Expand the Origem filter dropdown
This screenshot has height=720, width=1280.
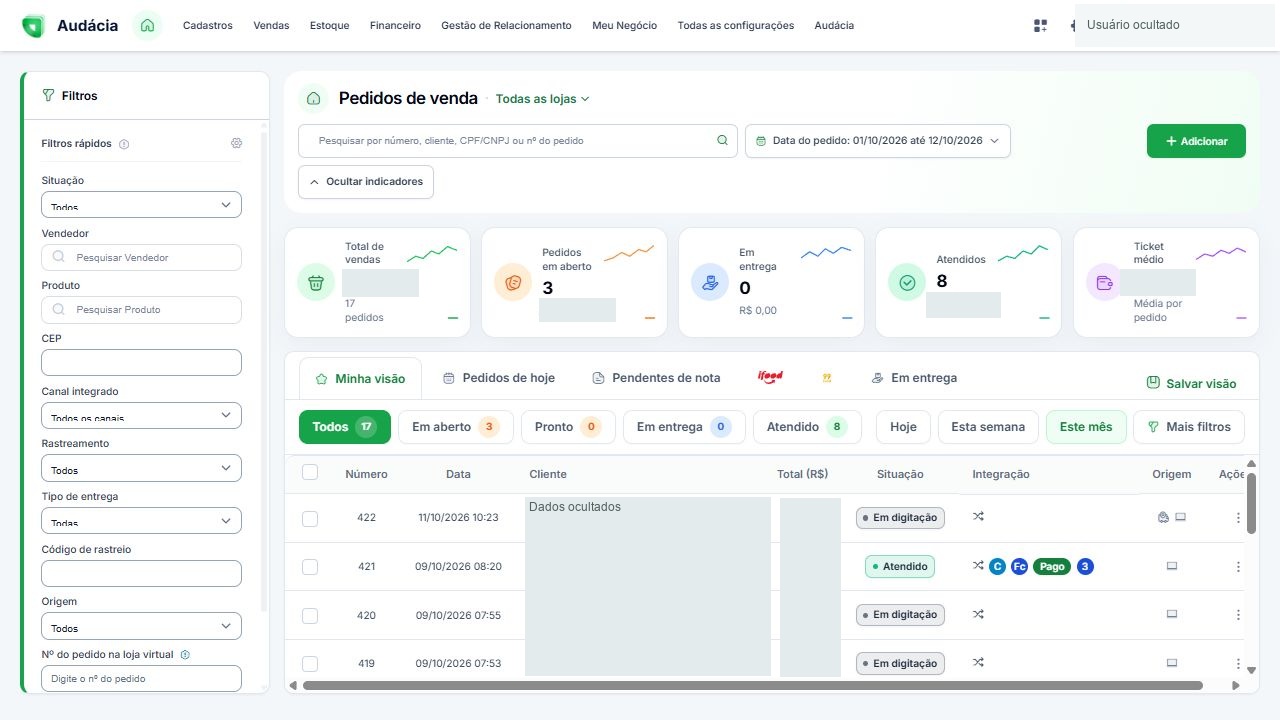point(141,626)
